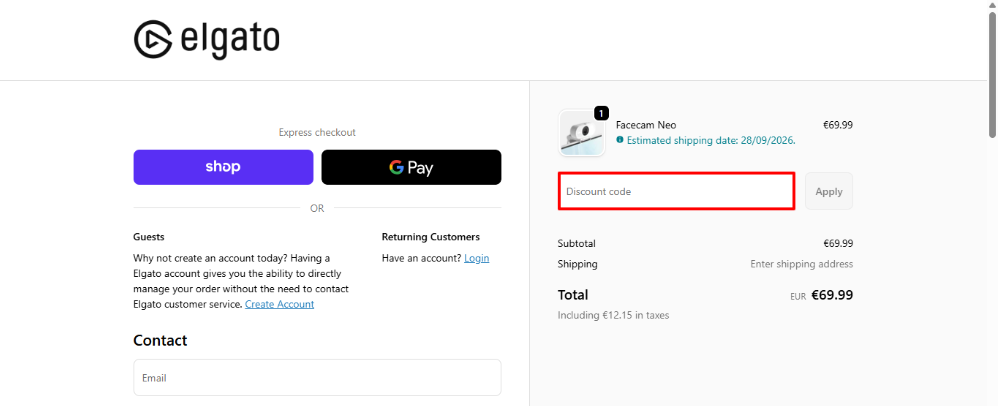The width and height of the screenshot is (998, 406).
Task: Click the 'EUR' currency label
Action: pyautogui.click(x=798, y=297)
